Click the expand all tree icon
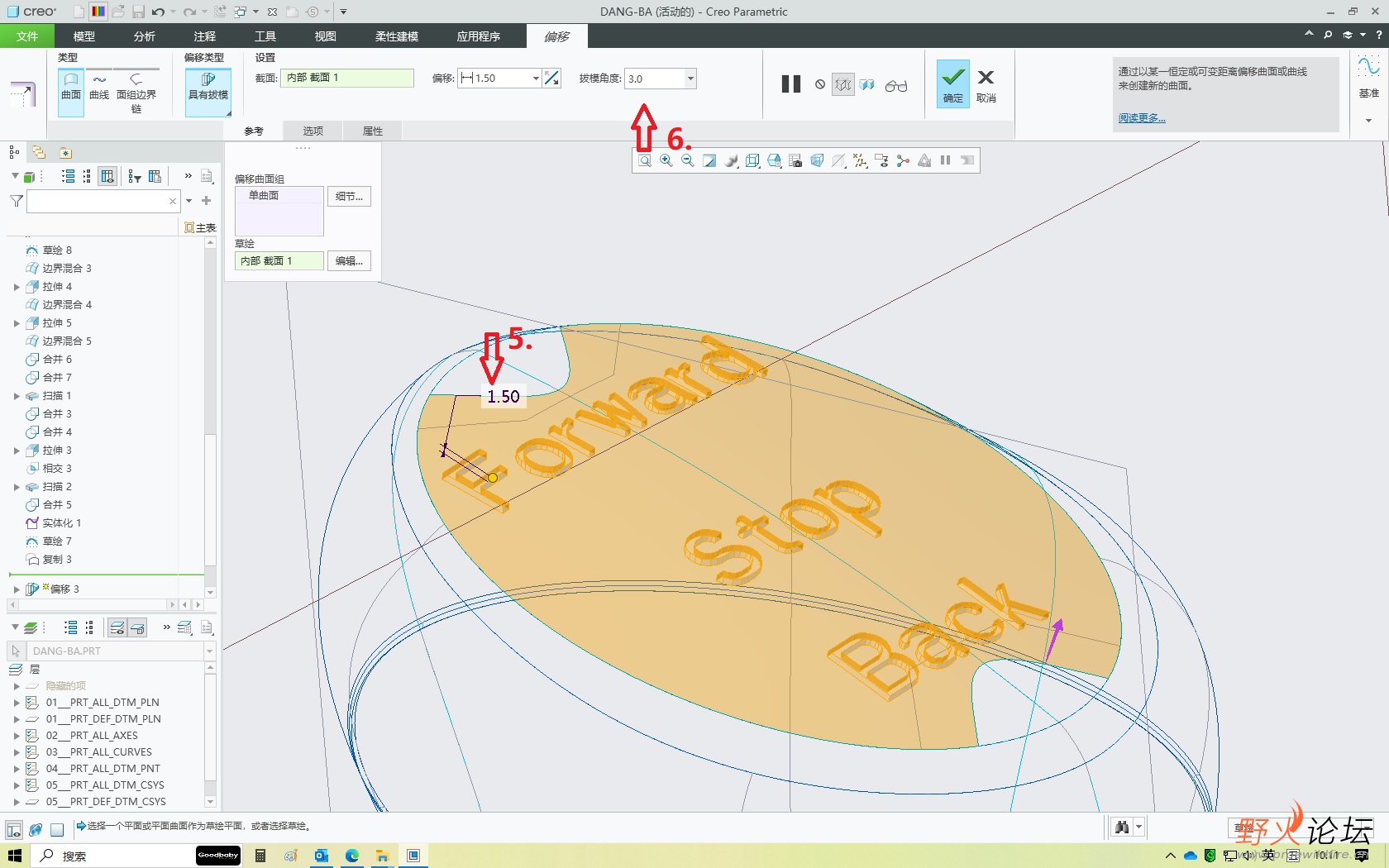The width and height of the screenshot is (1389, 868). [x=69, y=176]
